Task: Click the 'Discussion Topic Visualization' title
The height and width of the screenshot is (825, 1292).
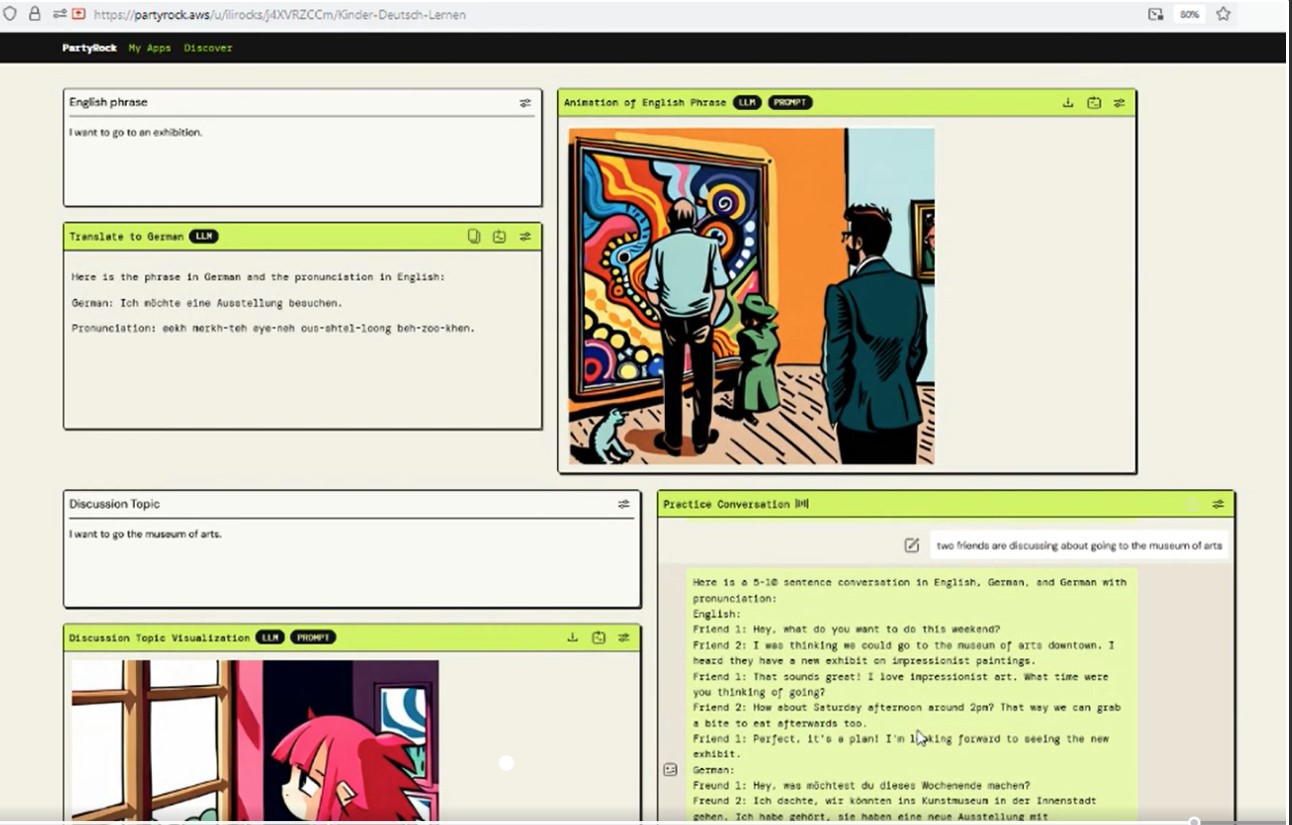Action: pos(160,637)
